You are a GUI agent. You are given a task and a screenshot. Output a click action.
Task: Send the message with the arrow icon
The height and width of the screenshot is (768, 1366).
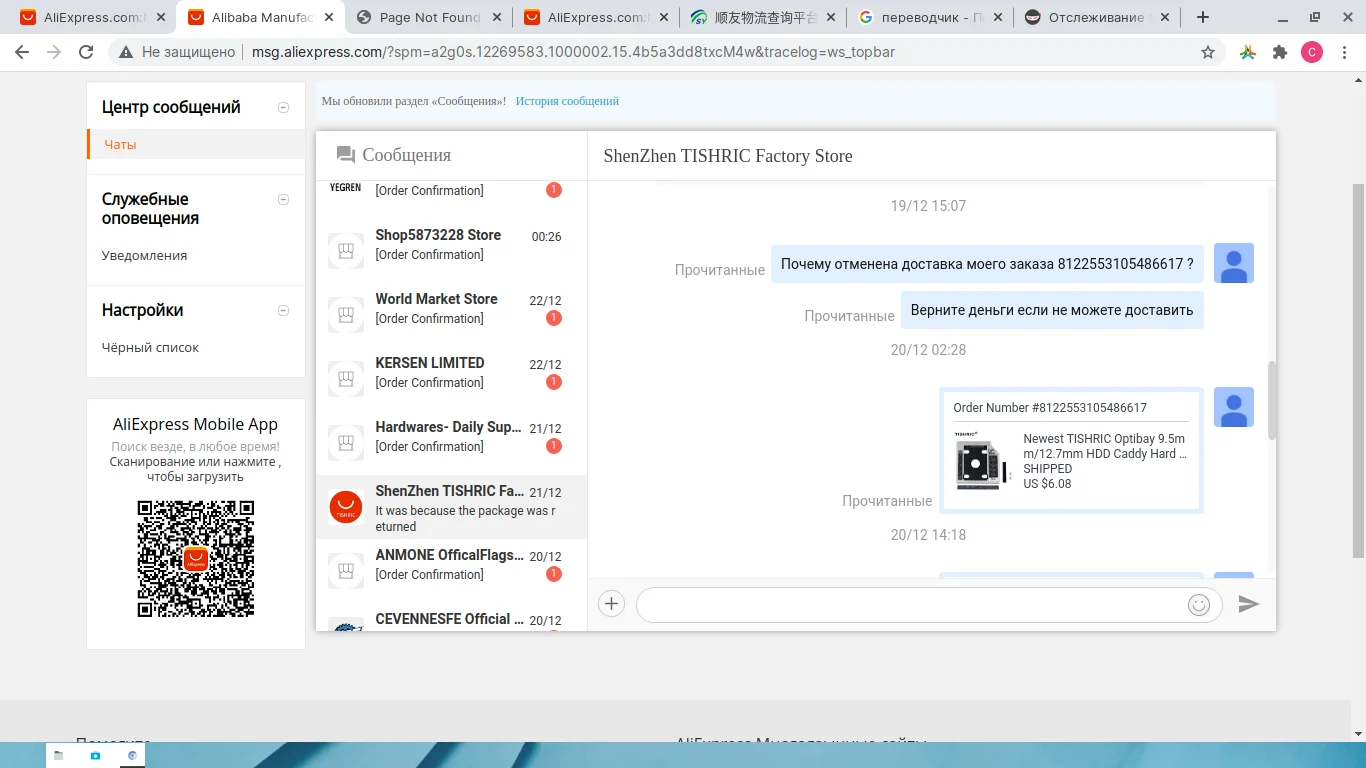coord(1248,604)
